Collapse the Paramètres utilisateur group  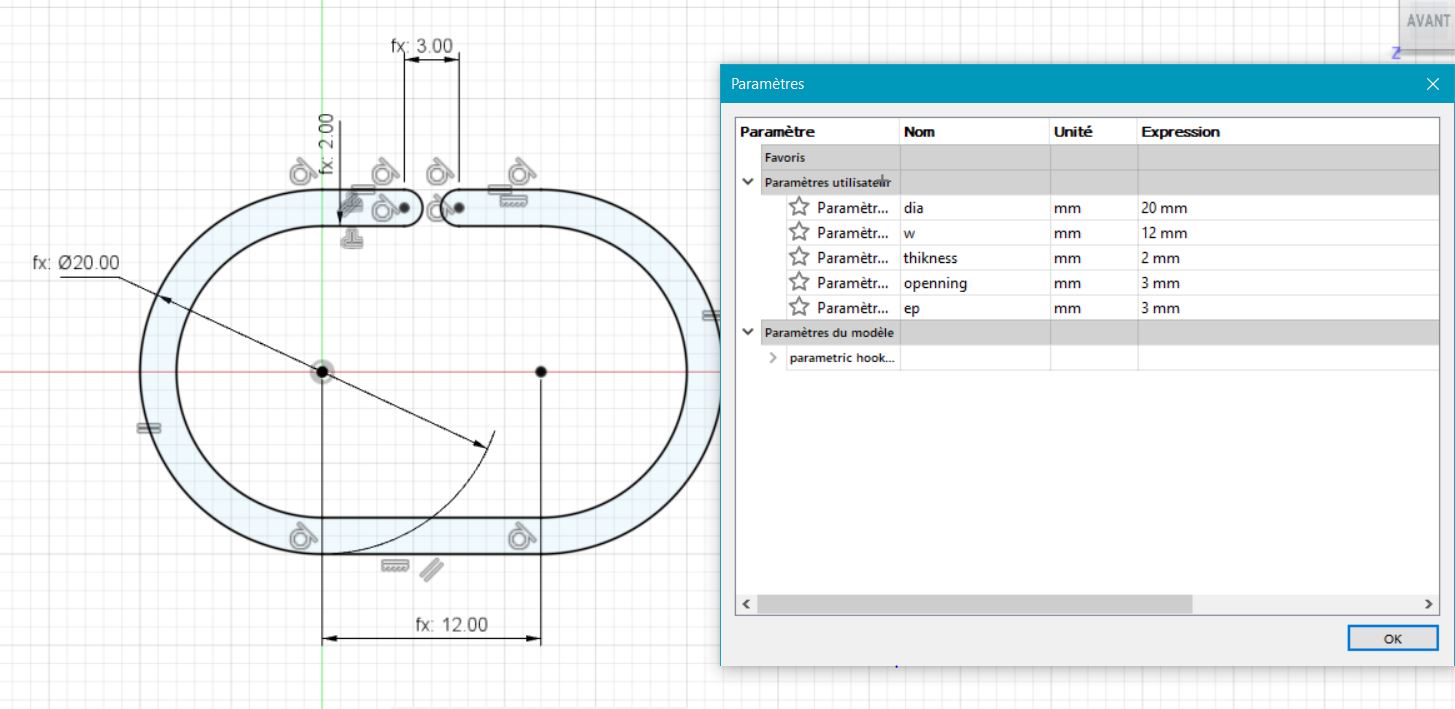(x=748, y=182)
